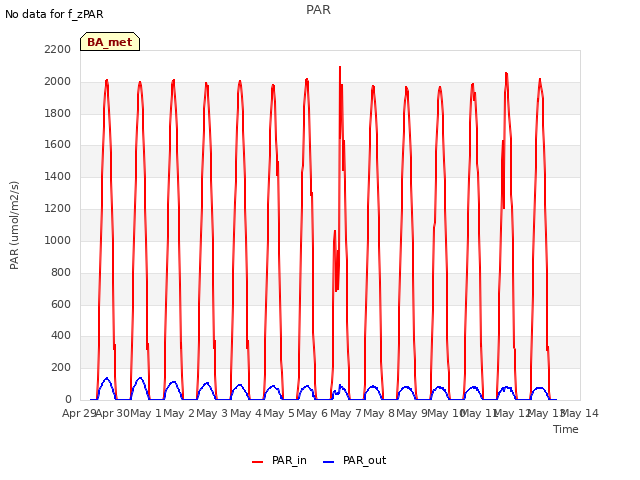Click the 200 y-axis tick label
Image resolution: width=640 pixels, height=480 pixels.
pos(61,368)
